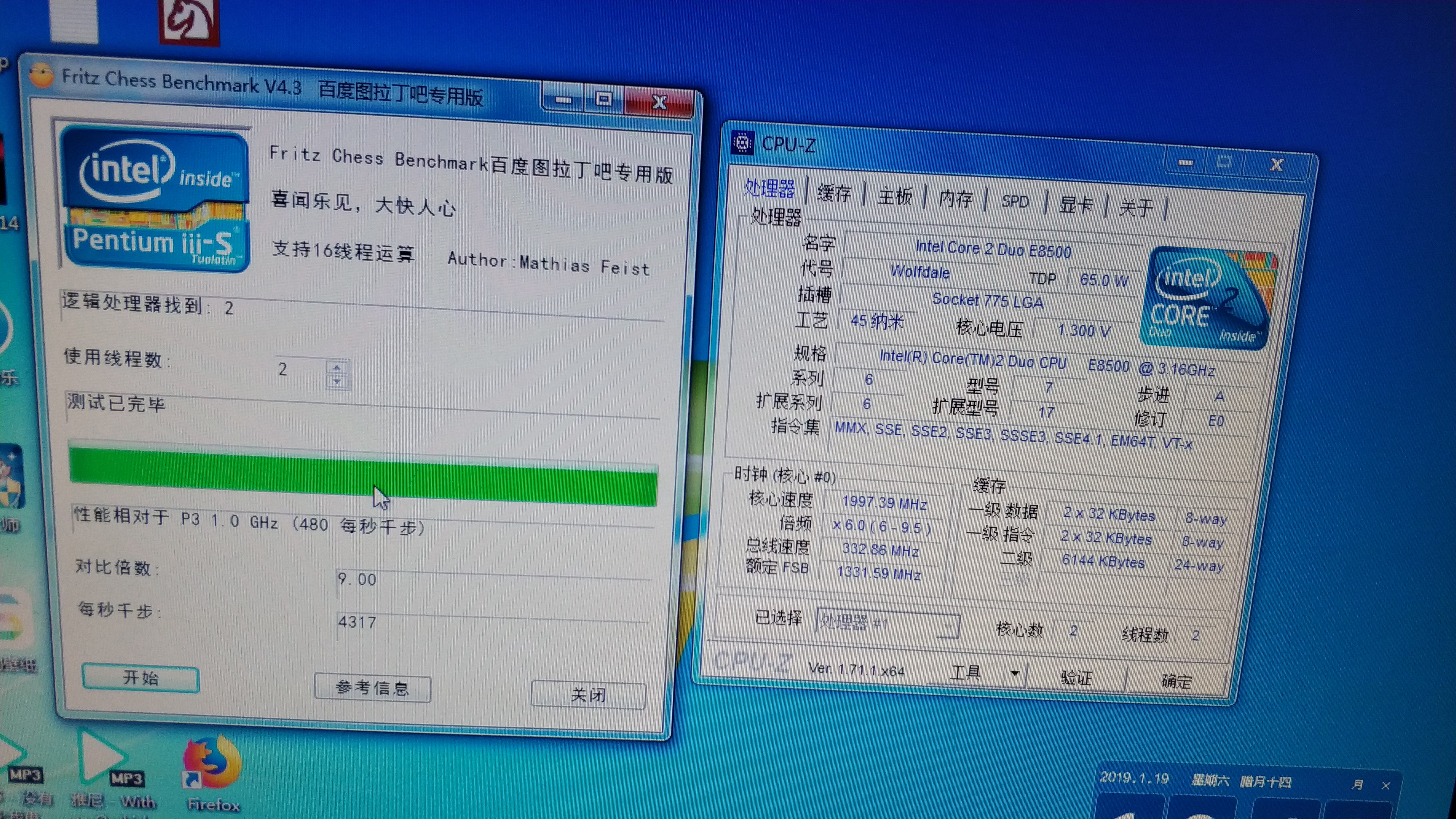The image size is (1456, 819).
Task: Click the 关闭 button in Fritz Chess Benchmark
Action: point(588,695)
